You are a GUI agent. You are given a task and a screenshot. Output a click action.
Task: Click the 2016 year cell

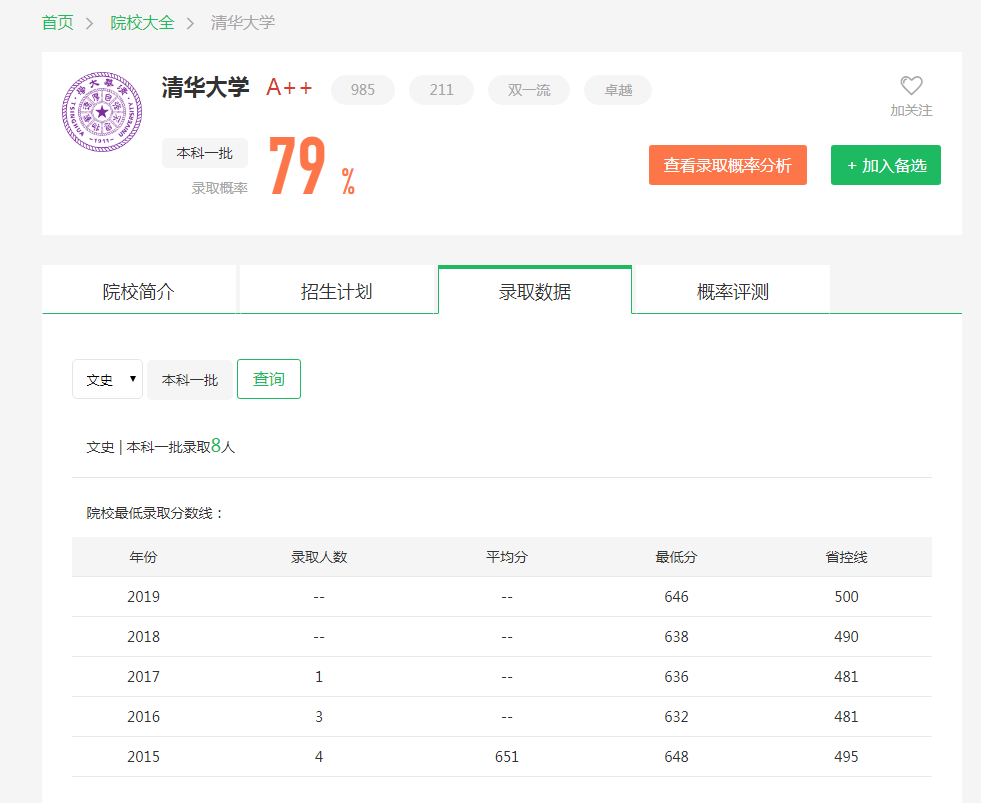pos(143,717)
